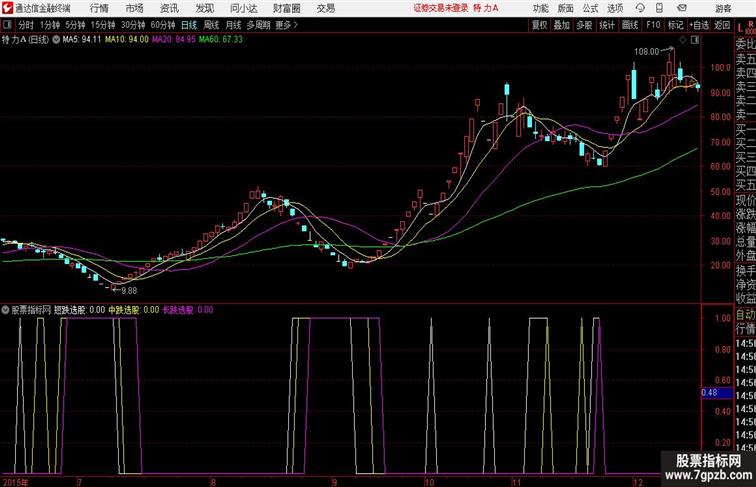Toggle the left panel icon beside 分时
The height and width of the screenshot is (487, 756).
pos(6,25)
